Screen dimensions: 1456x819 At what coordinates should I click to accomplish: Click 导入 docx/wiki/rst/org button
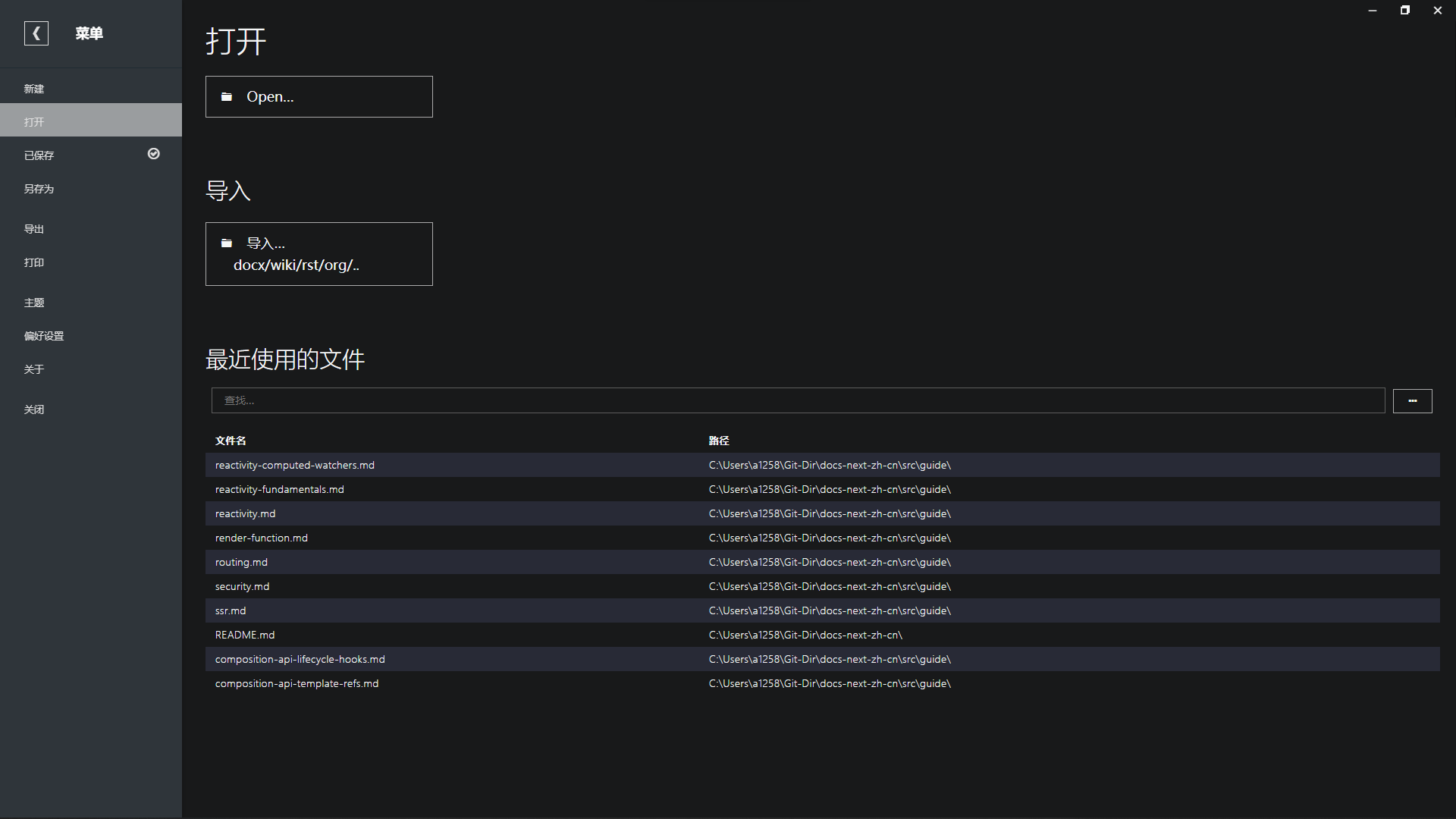click(x=318, y=254)
